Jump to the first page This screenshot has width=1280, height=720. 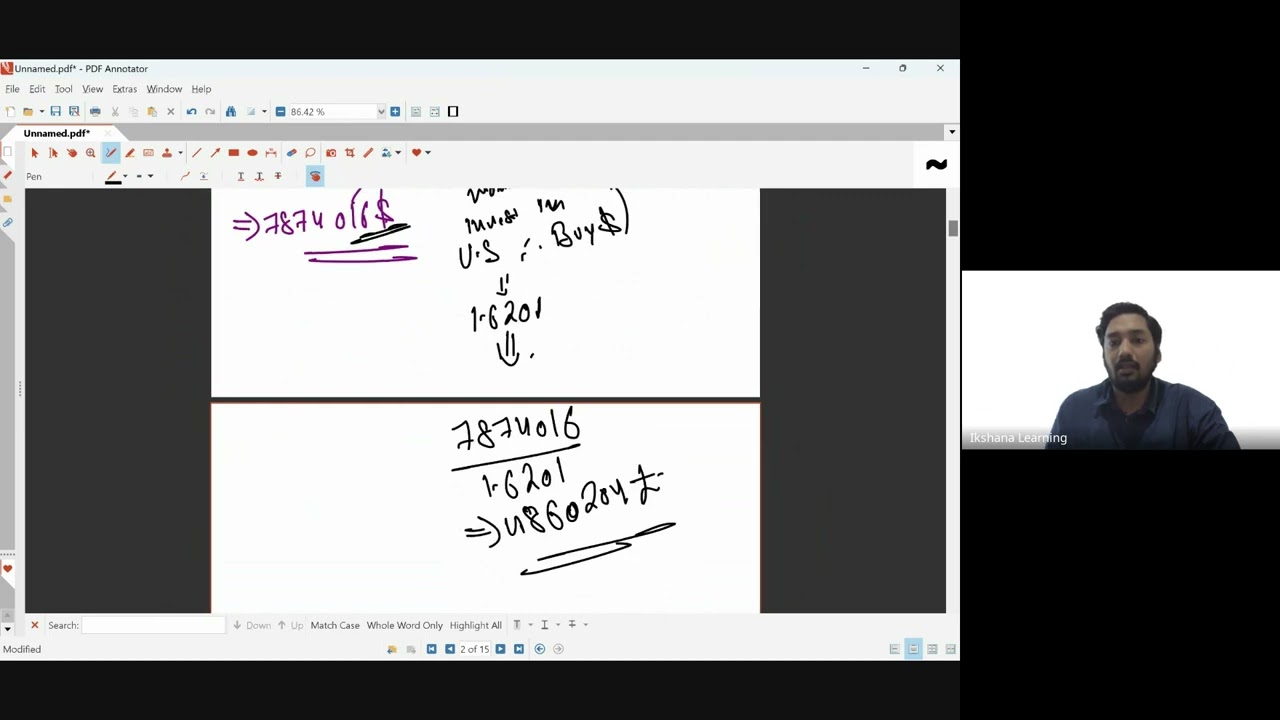(x=431, y=649)
